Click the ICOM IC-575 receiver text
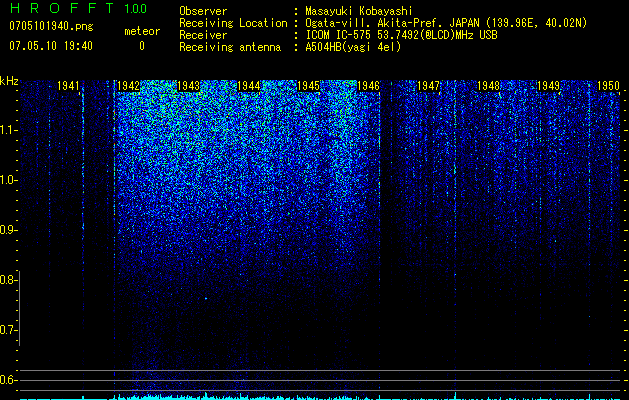 [x=401, y=35]
